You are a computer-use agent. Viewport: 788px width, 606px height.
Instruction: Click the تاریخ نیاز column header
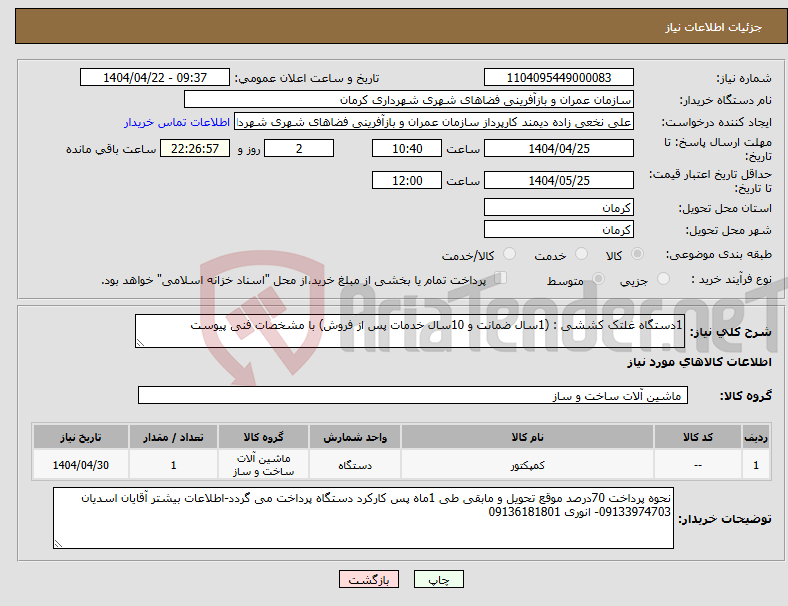tap(81, 437)
